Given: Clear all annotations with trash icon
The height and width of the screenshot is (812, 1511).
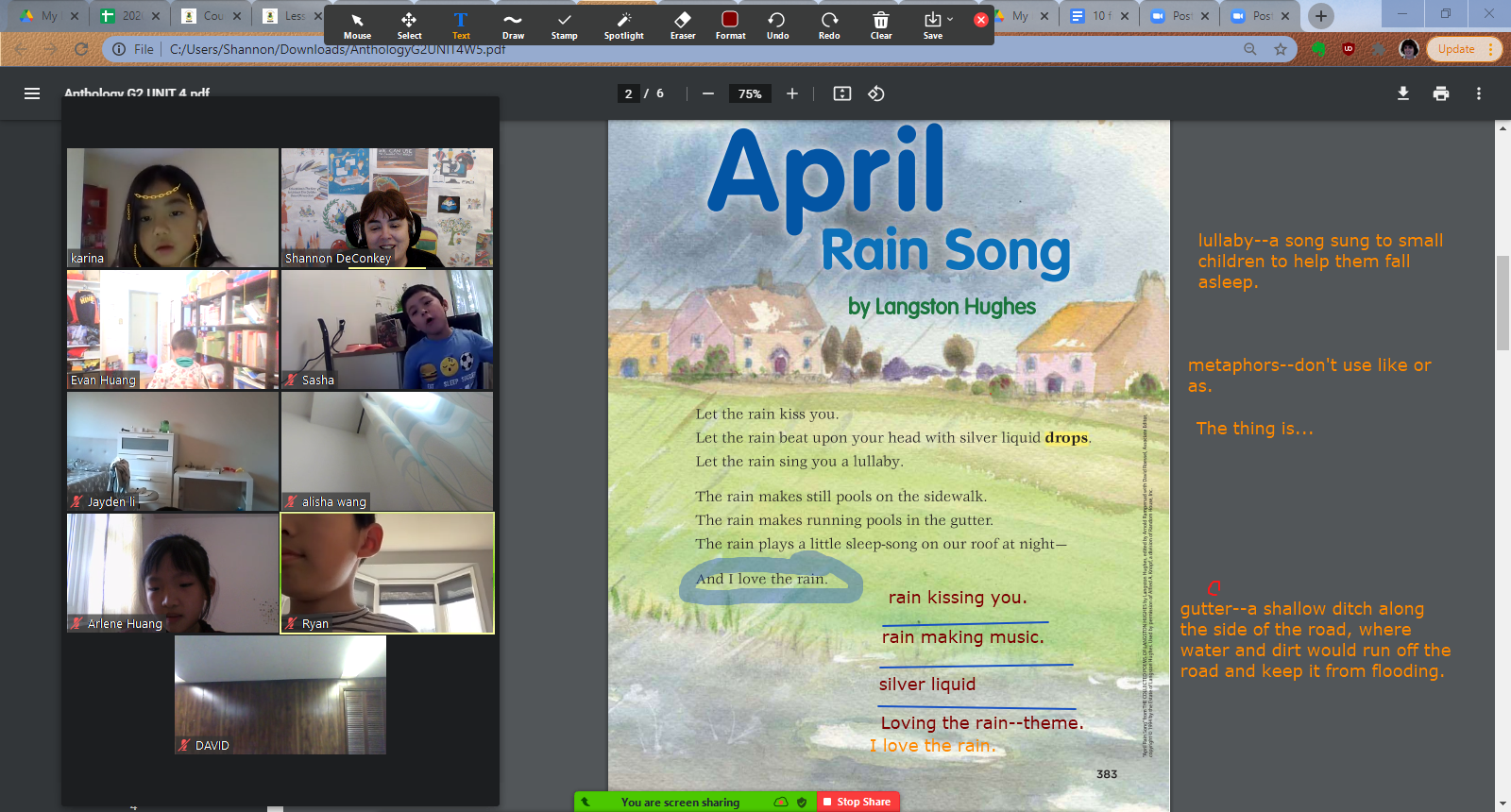Looking at the screenshot, I should tap(880, 25).
